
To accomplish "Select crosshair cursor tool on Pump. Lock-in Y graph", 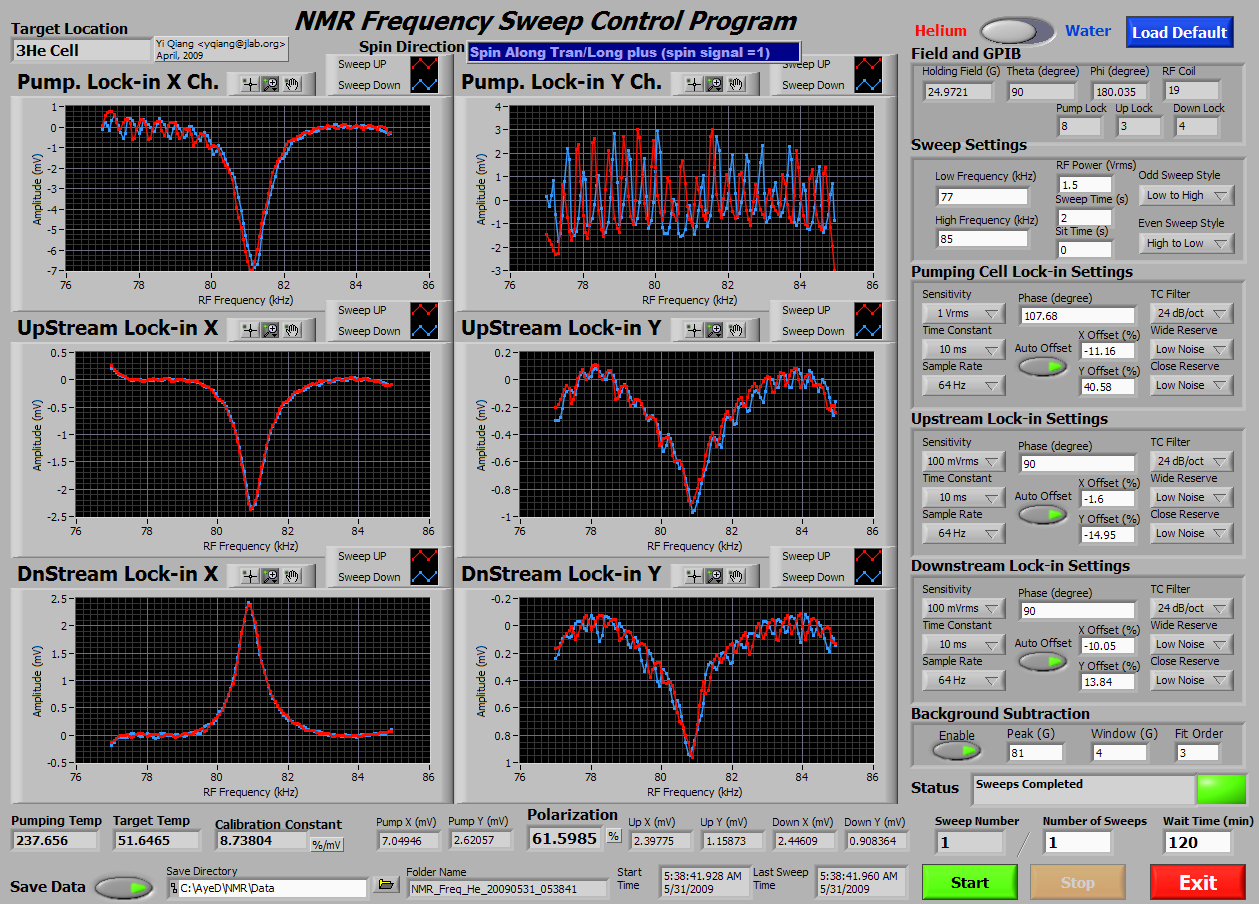I will pos(694,85).
